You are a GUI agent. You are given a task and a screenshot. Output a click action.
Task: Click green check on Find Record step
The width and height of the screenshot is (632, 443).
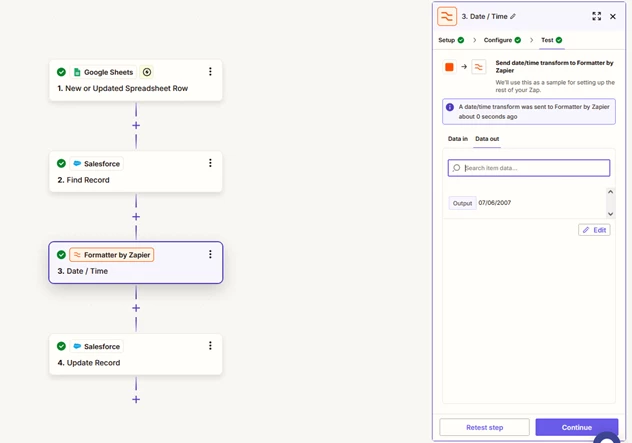pyautogui.click(x=61, y=163)
